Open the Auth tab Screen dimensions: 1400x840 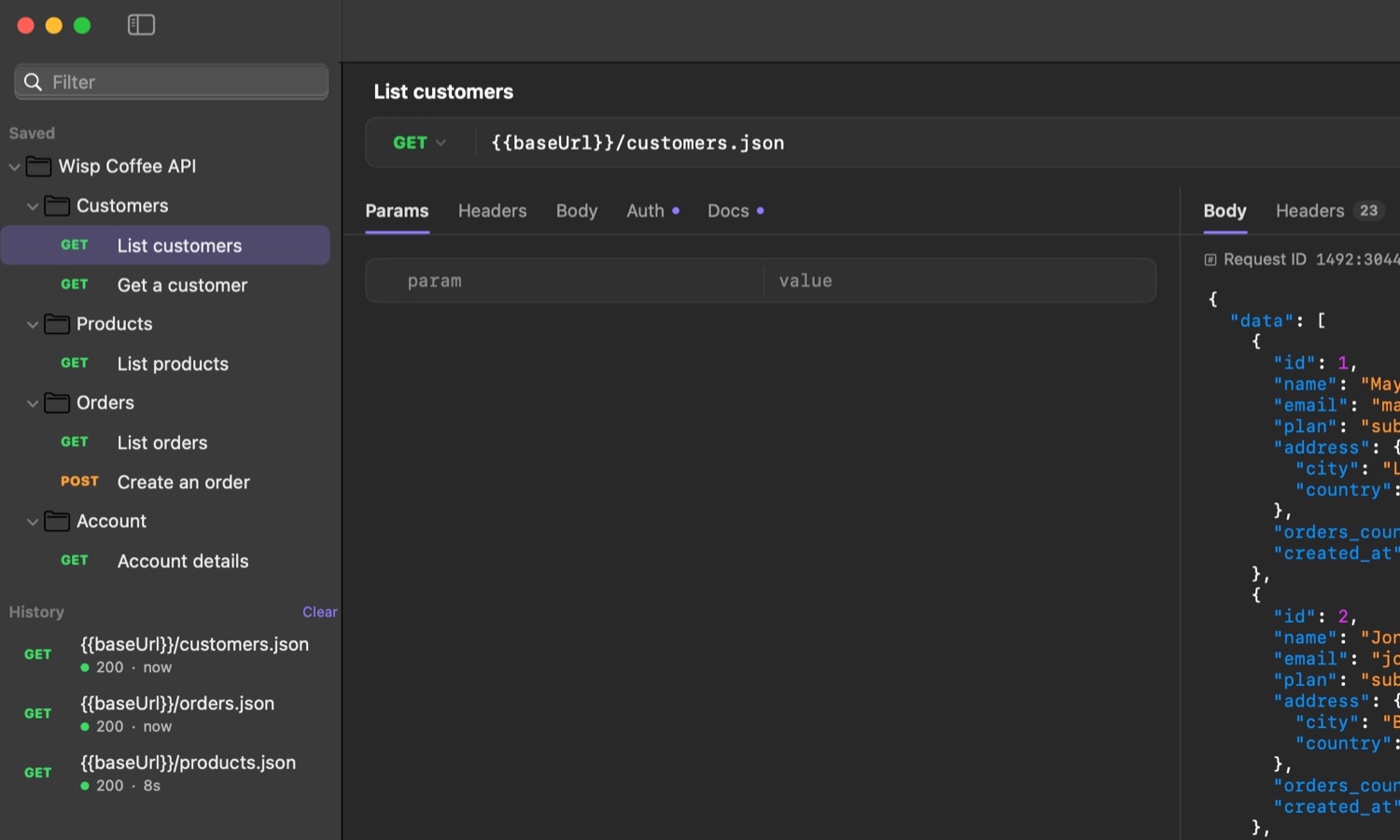click(x=652, y=211)
